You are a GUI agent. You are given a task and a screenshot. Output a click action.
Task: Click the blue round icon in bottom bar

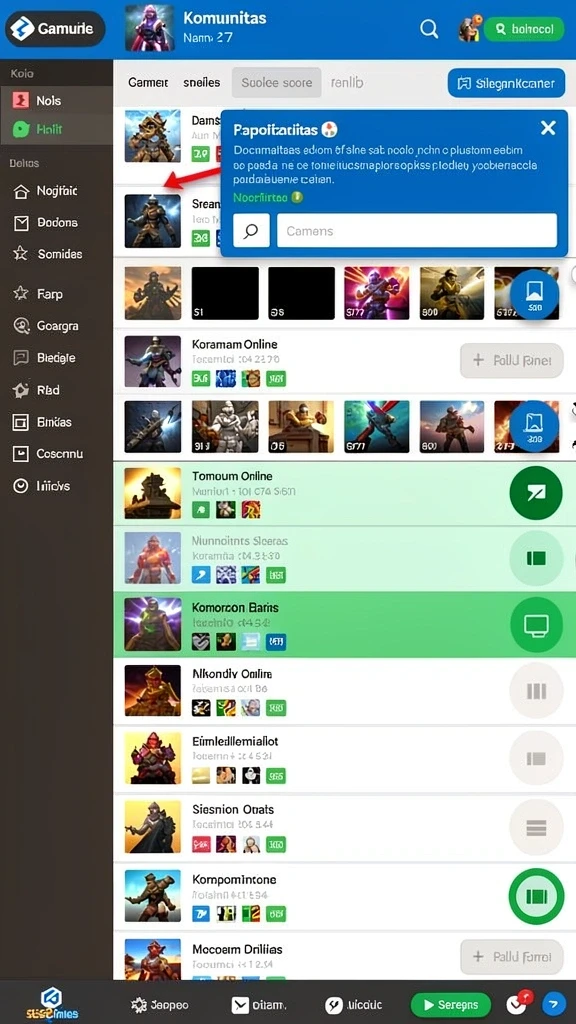(x=554, y=1004)
